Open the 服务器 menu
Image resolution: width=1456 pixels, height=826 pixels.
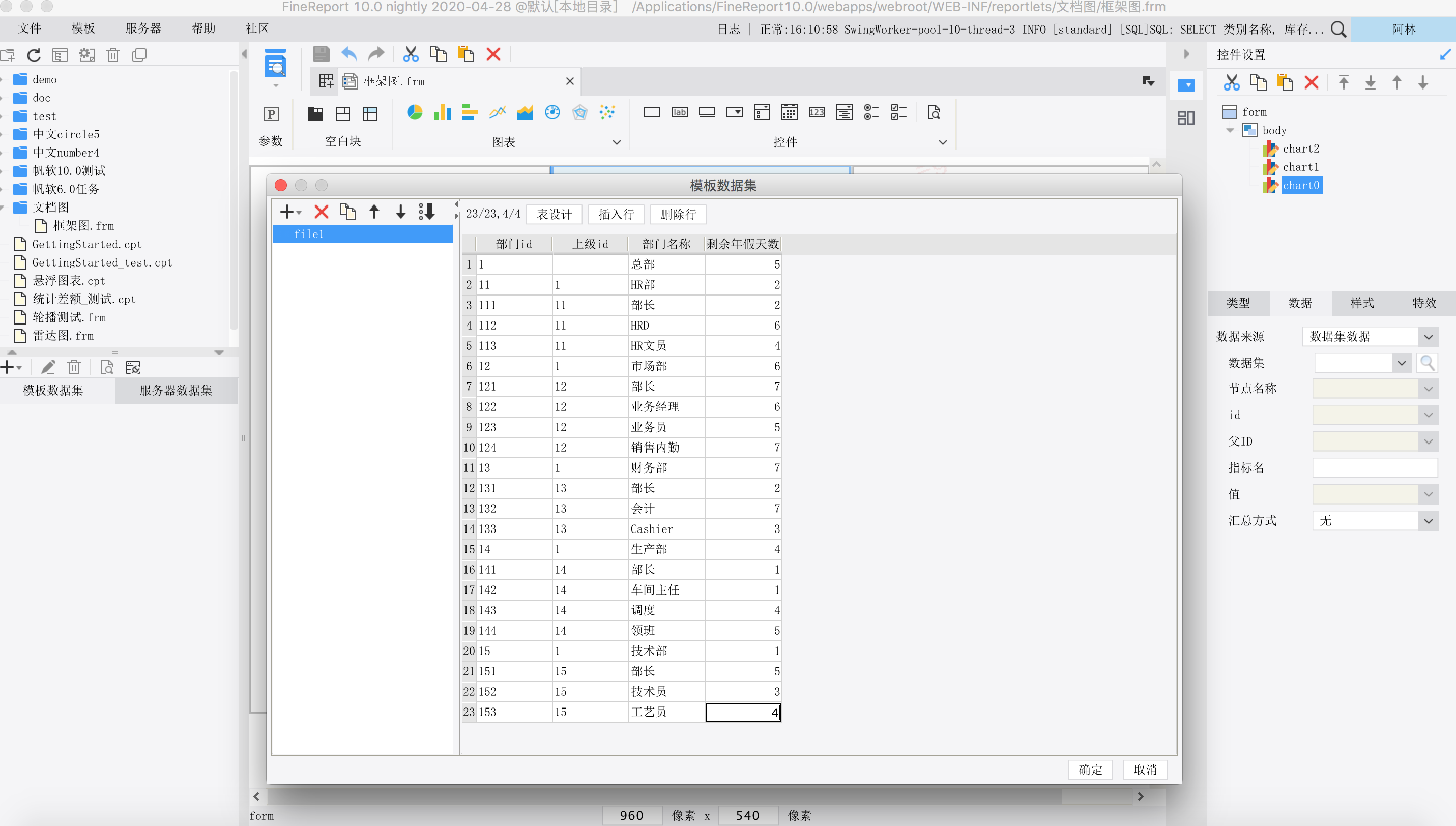tap(143, 28)
